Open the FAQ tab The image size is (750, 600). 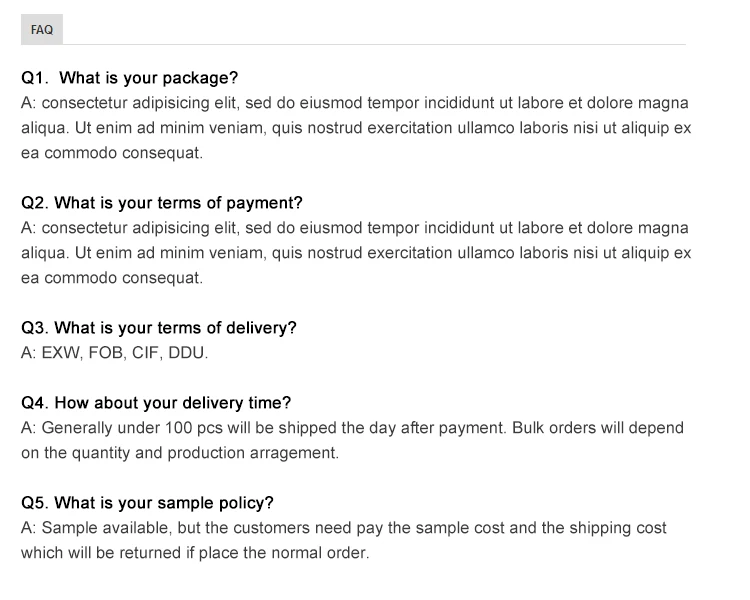[42, 30]
